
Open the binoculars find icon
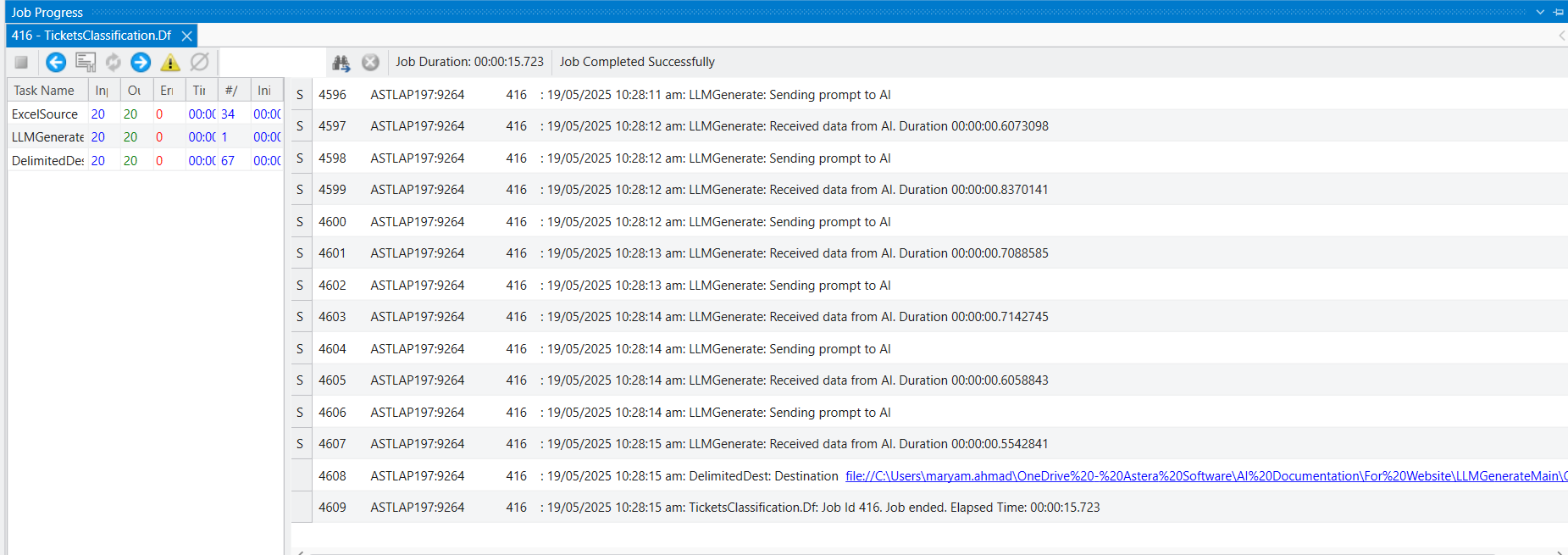[341, 62]
